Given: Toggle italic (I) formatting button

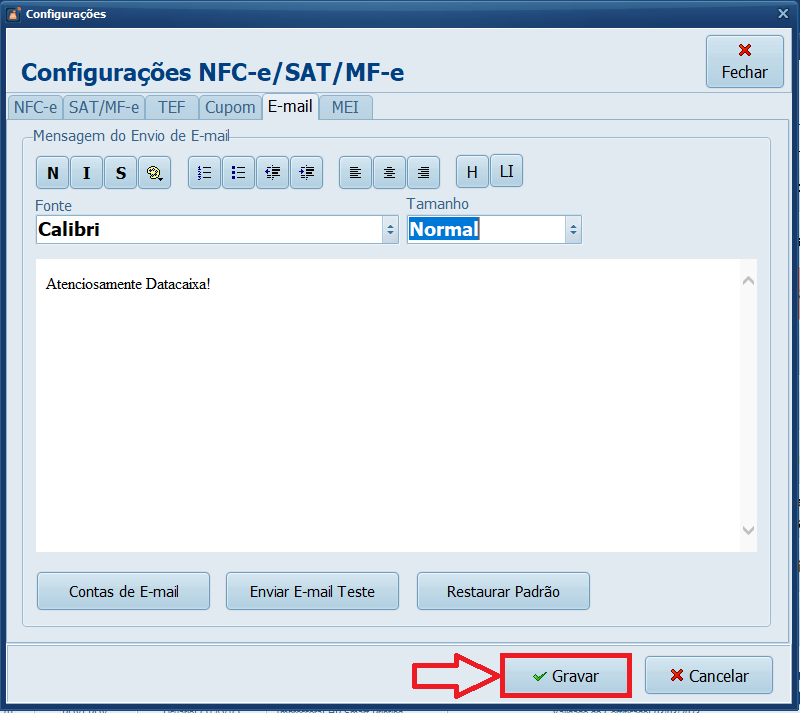Looking at the screenshot, I should coord(86,173).
